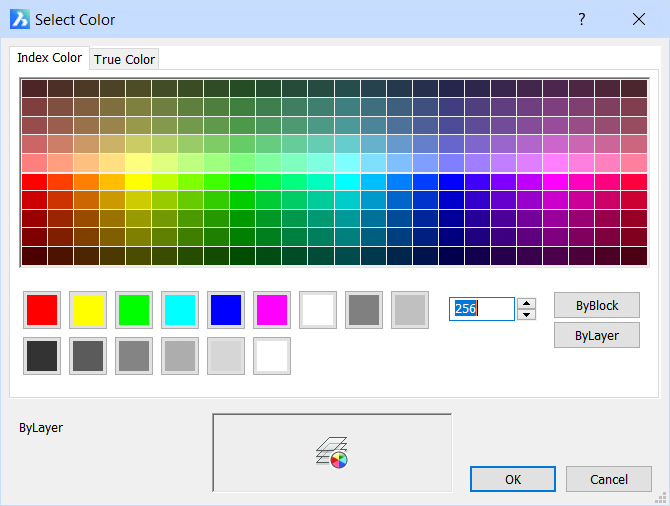The height and width of the screenshot is (506, 670).
Task: Pick pure yellow in the palette grid
Action: pos(138,182)
